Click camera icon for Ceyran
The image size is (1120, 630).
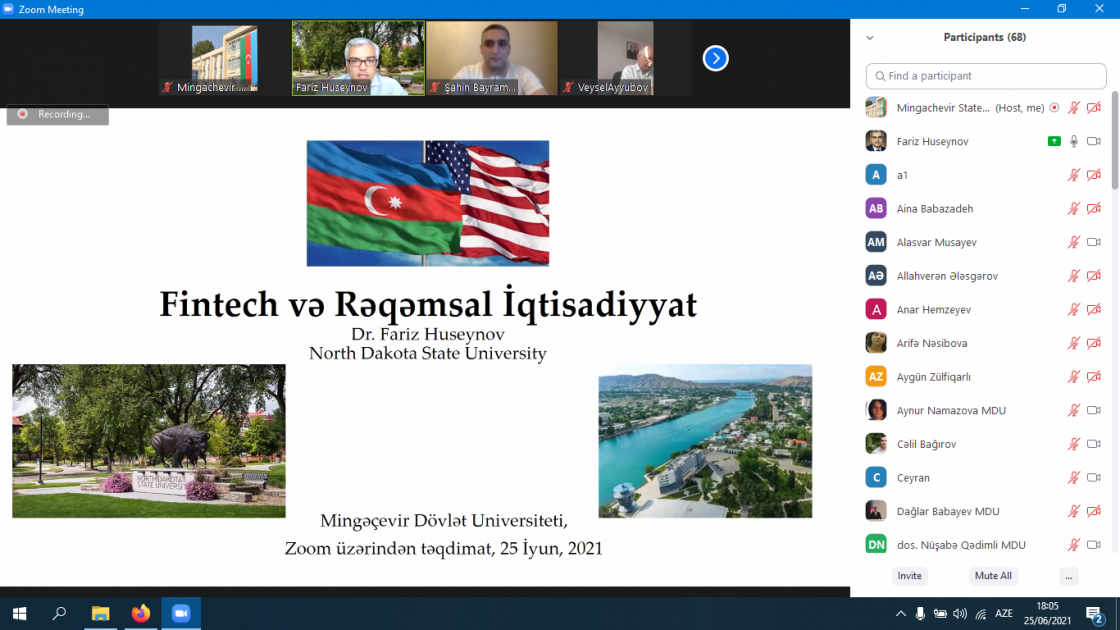(1094, 477)
